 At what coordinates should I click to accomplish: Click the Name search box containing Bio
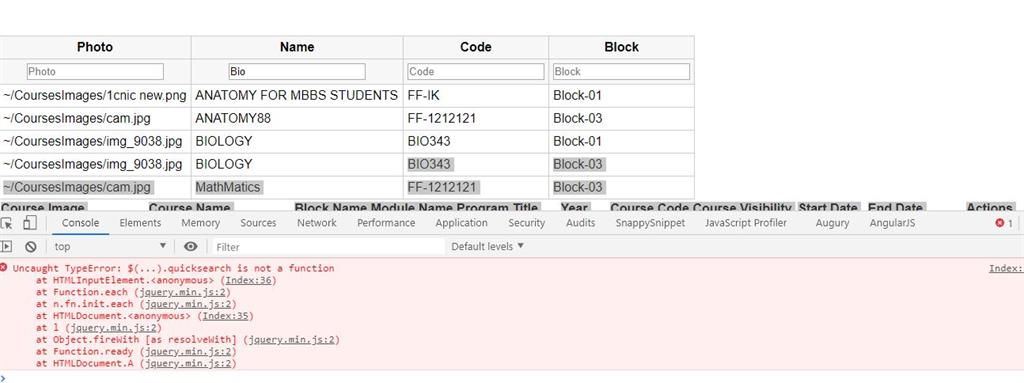coord(296,71)
